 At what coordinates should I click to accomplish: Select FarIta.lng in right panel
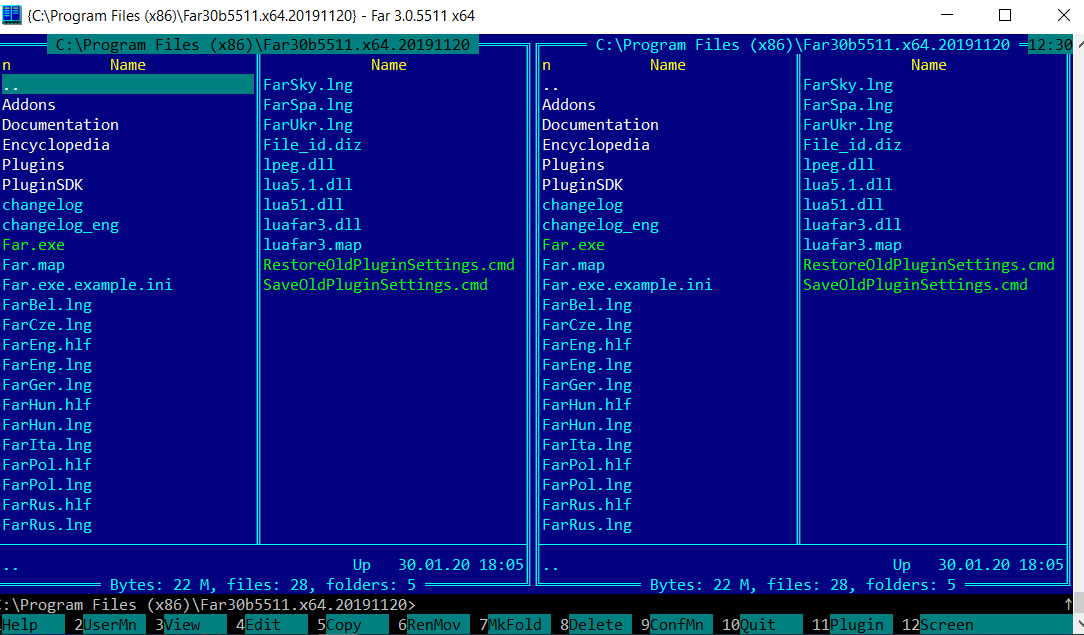click(x=586, y=445)
